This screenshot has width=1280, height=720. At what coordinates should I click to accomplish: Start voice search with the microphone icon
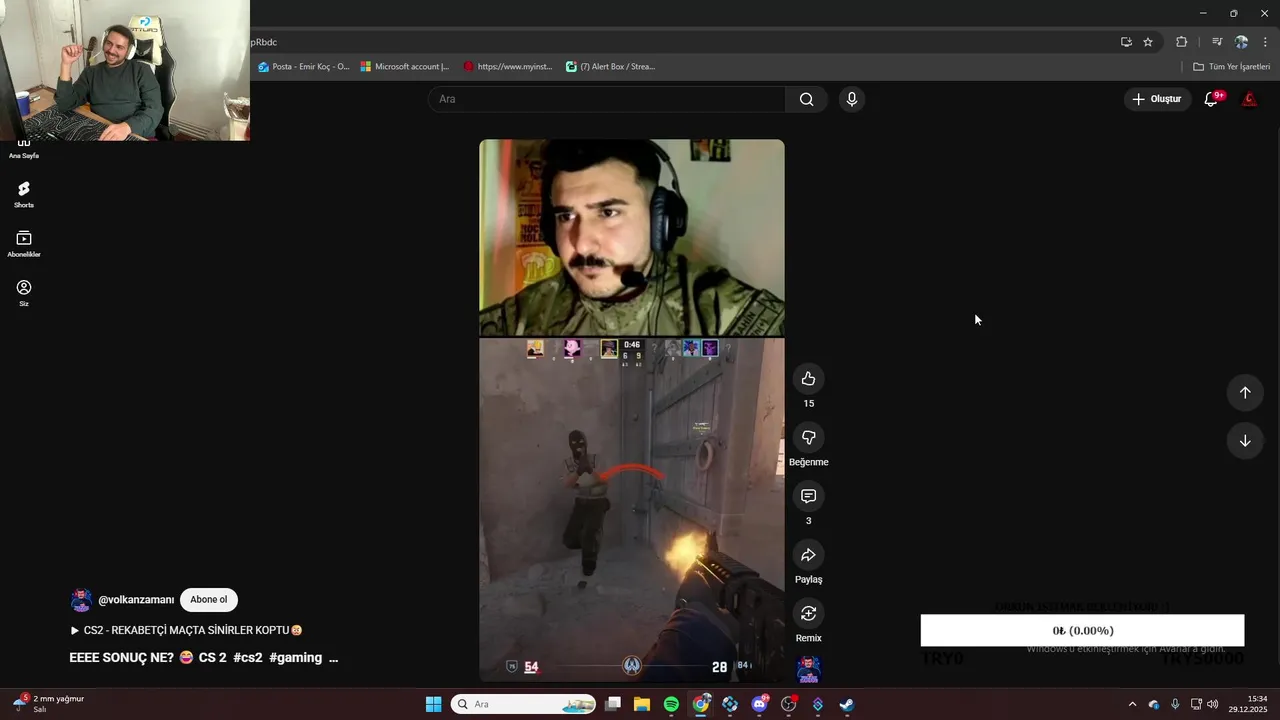click(851, 99)
